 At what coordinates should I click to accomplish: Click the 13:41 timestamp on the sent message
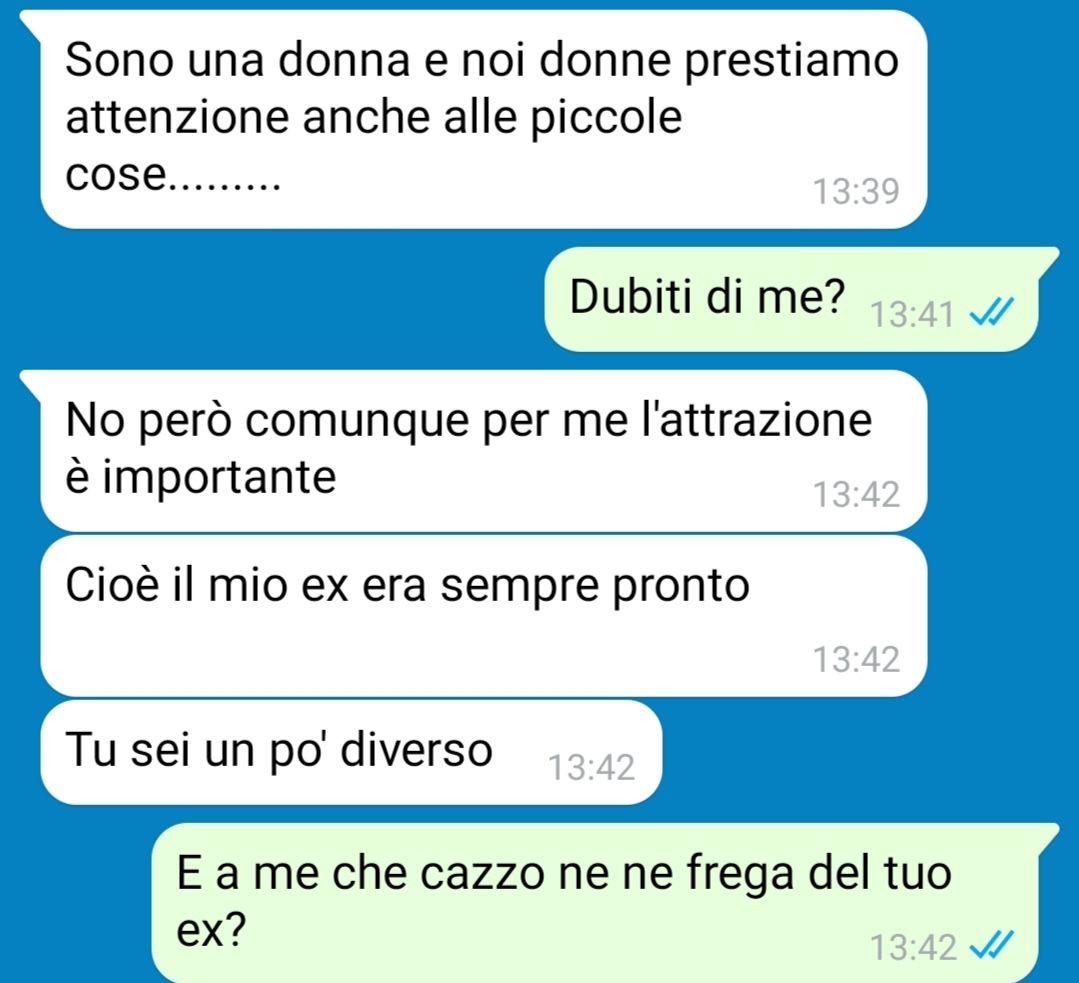(912, 315)
